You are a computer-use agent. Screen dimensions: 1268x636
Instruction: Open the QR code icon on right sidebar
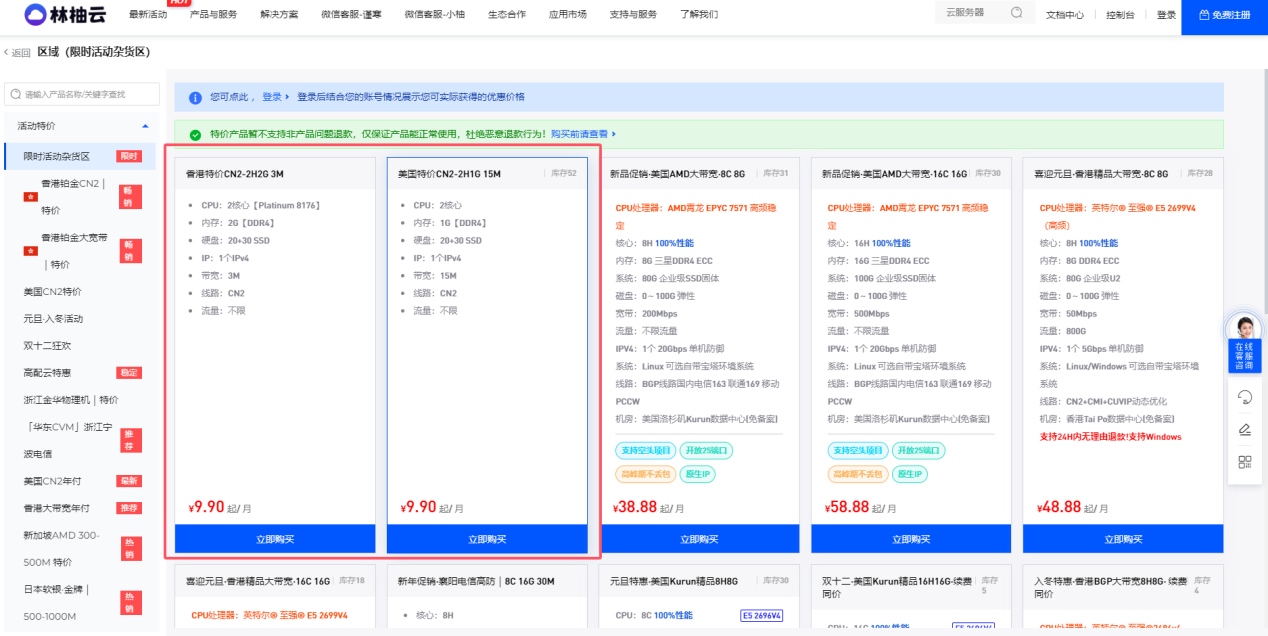coord(1245,462)
